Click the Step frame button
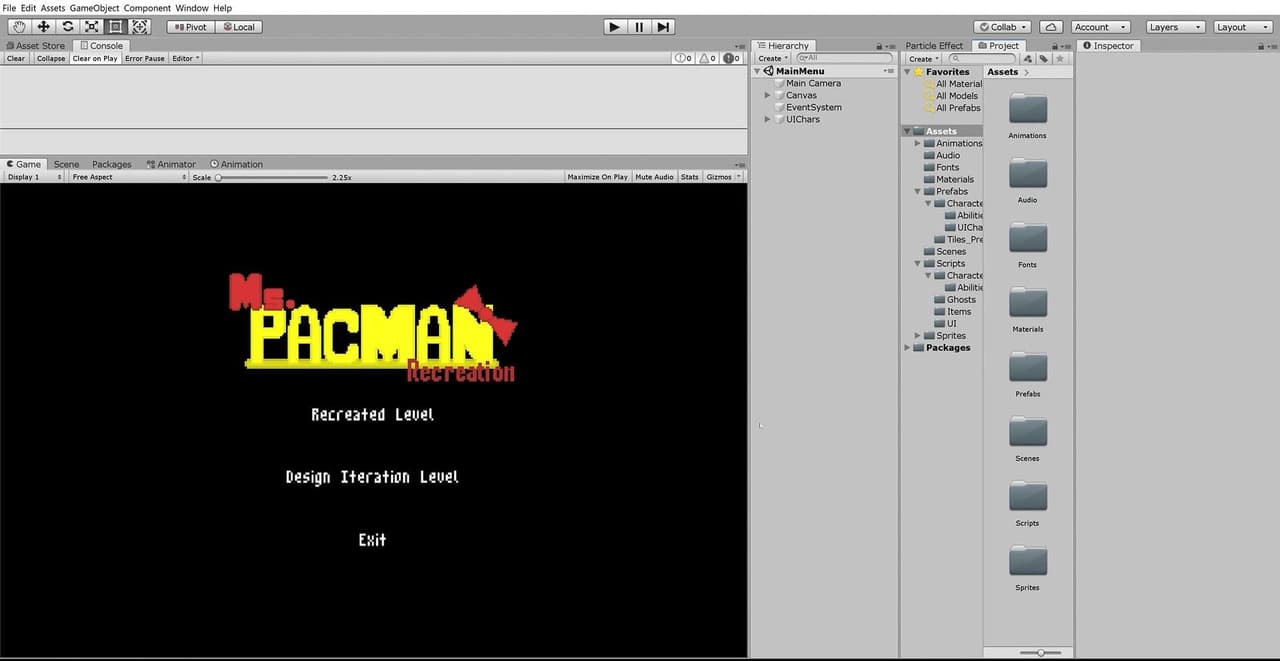Screen dimensions: 1280x661 [x=663, y=27]
